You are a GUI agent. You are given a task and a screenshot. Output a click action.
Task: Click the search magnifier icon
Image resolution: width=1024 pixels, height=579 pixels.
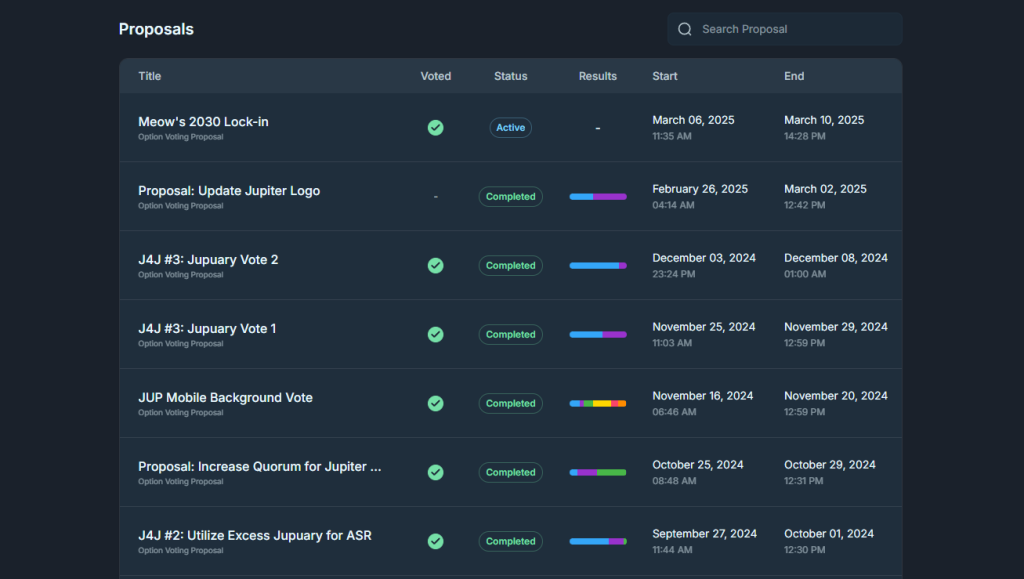tap(685, 28)
